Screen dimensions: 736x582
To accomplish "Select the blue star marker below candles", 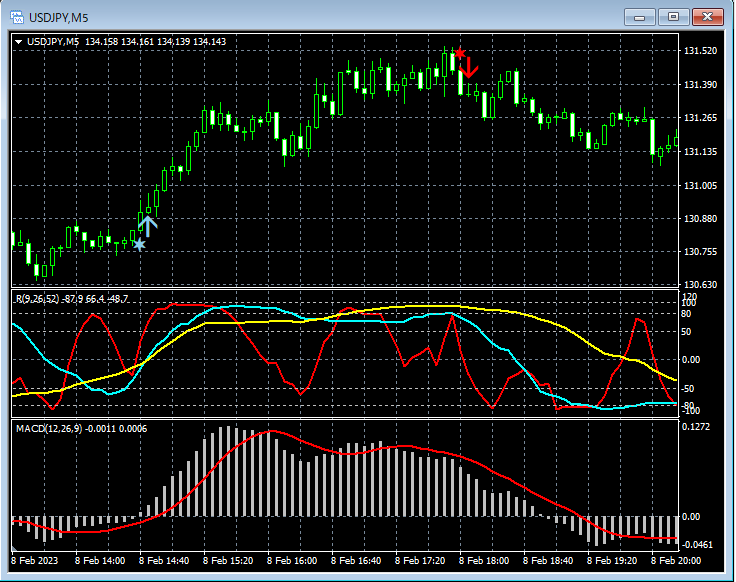I will click(139, 244).
